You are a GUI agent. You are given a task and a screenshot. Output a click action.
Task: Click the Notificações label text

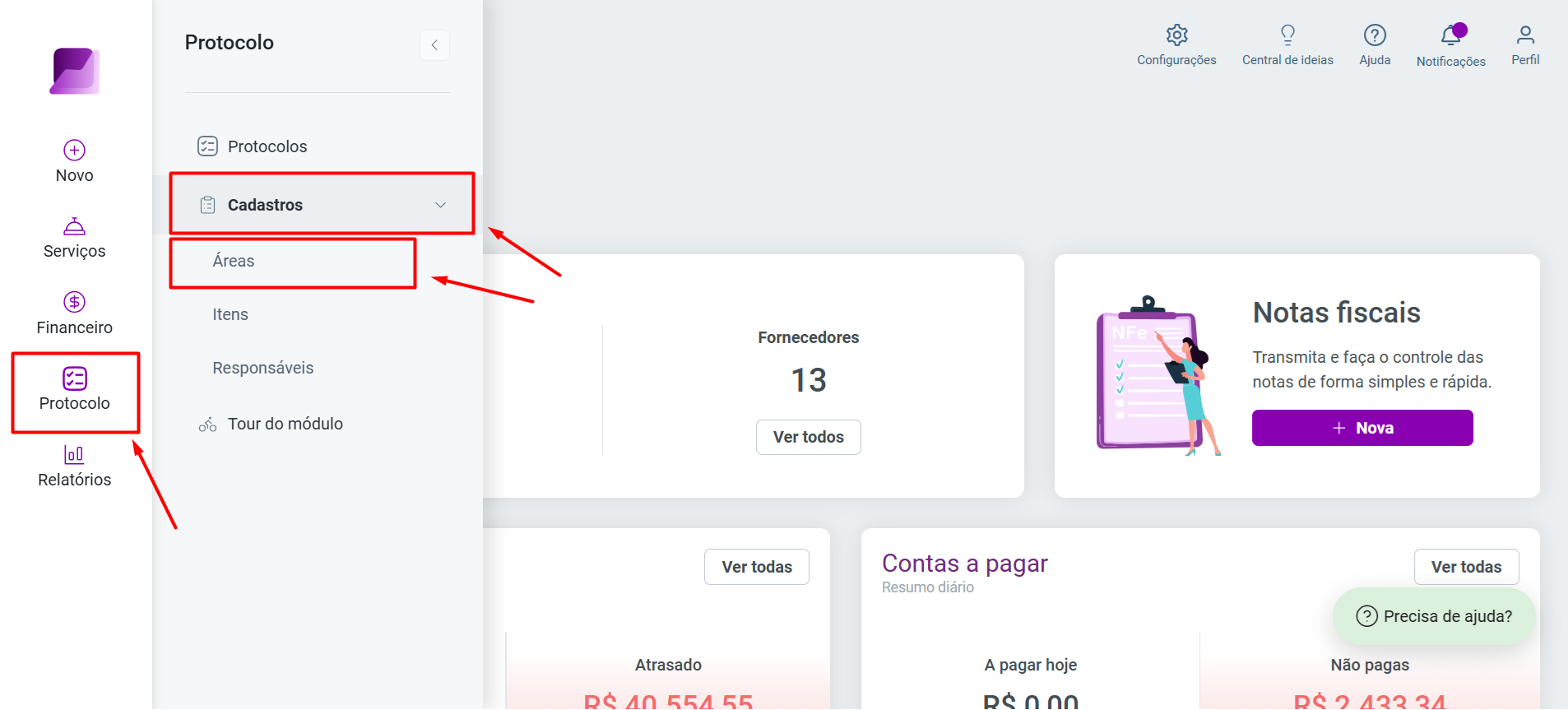tap(1451, 62)
